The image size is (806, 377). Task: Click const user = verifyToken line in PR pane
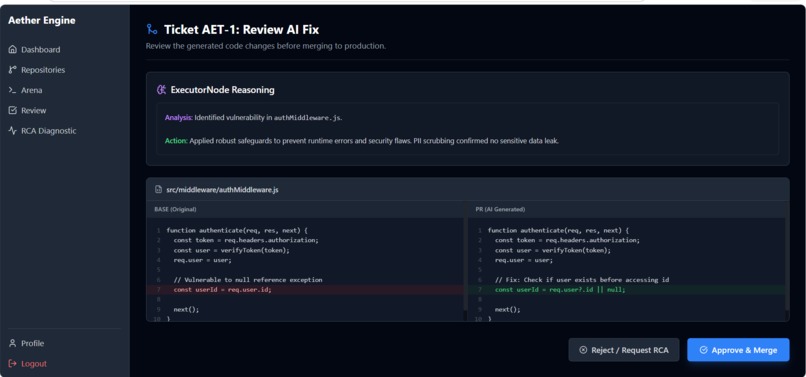(x=553, y=250)
